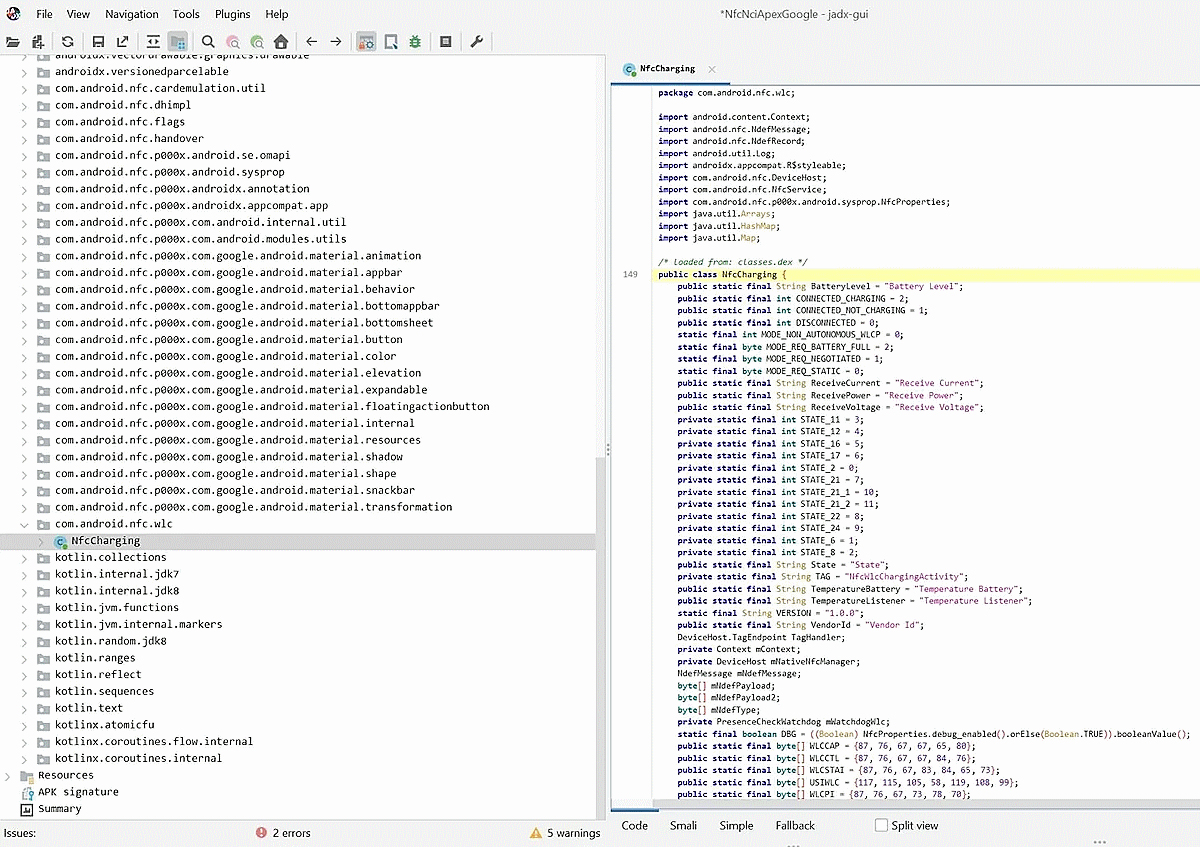Open the Plugins menu
1200x847 pixels.
point(232,14)
